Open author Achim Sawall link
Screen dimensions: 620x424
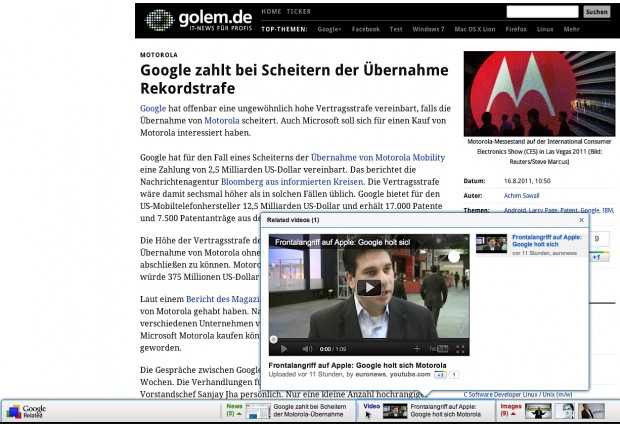click(x=521, y=195)
